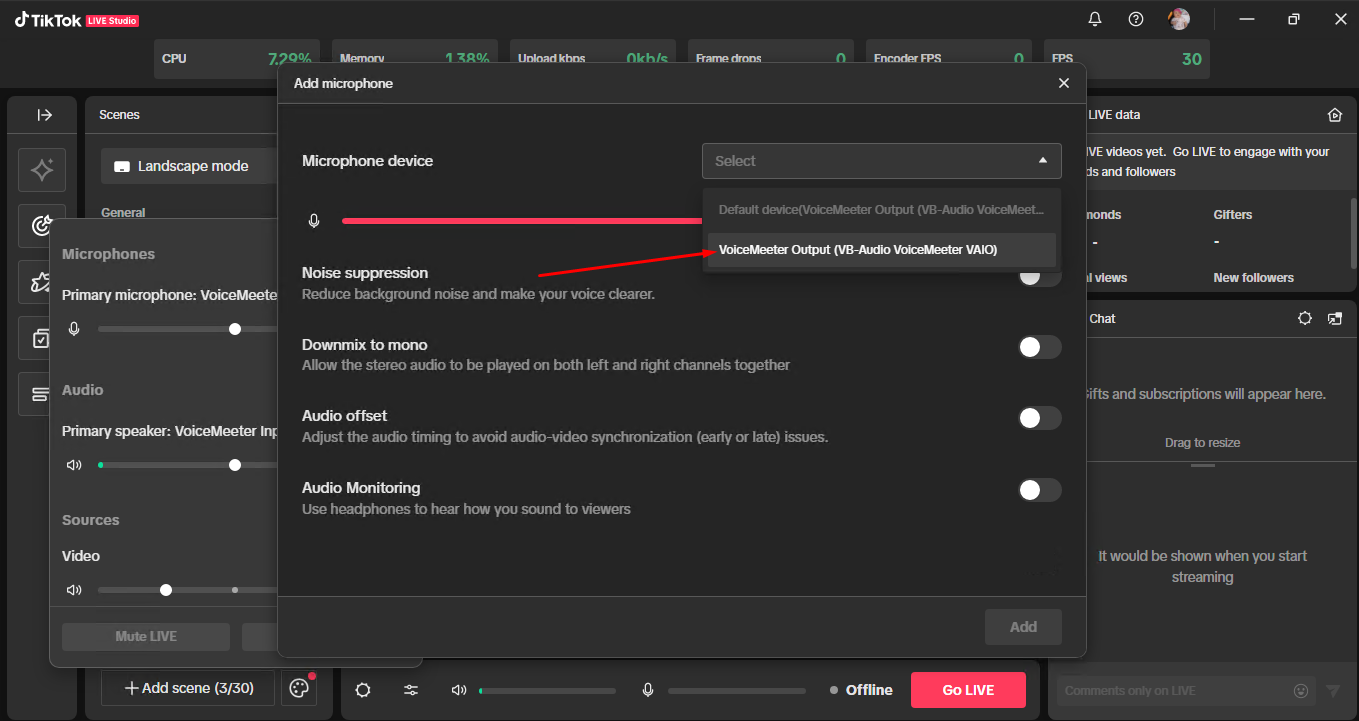This screenshot has width=1359, height=721.
Task: Pop out the Chat window
Action: [1335, 318]
